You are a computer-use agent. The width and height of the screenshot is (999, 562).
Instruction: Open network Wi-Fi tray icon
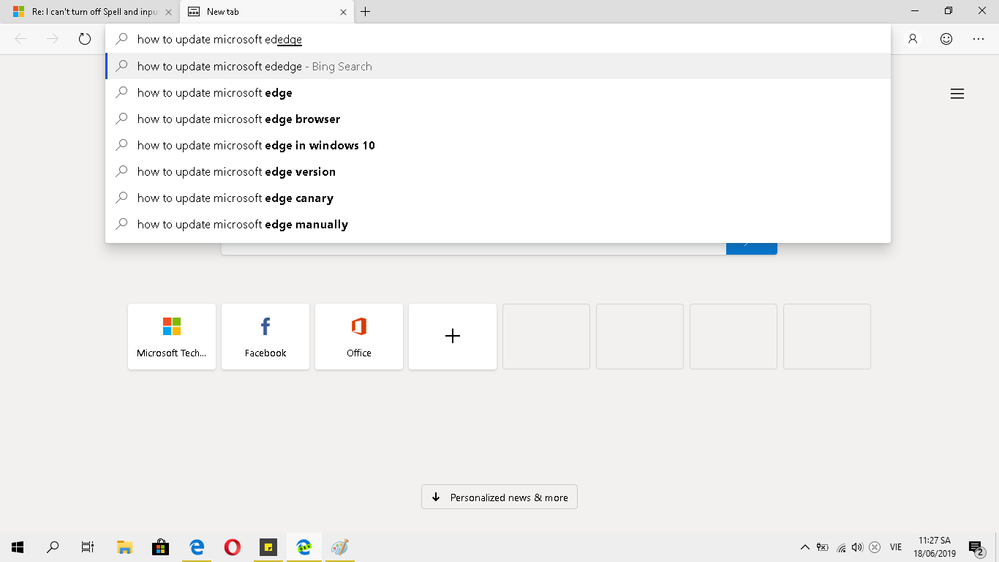841,547
